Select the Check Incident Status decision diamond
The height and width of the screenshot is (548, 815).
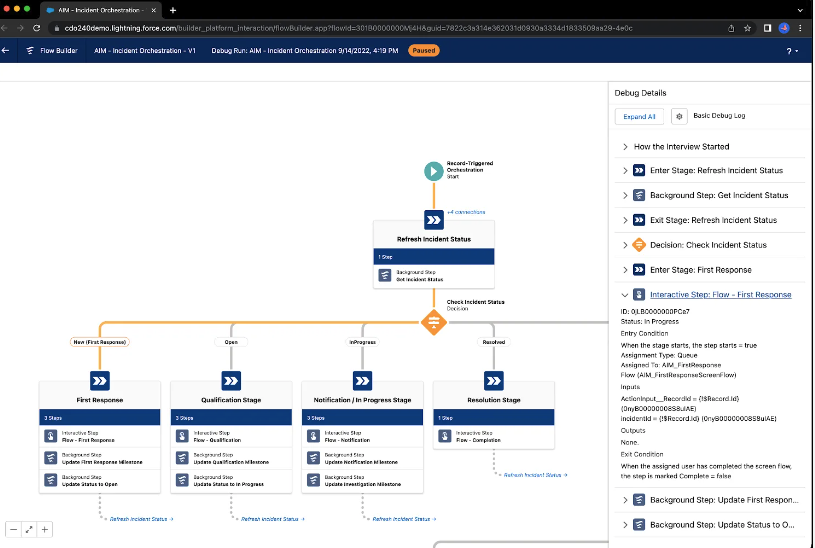coord(433,322)
